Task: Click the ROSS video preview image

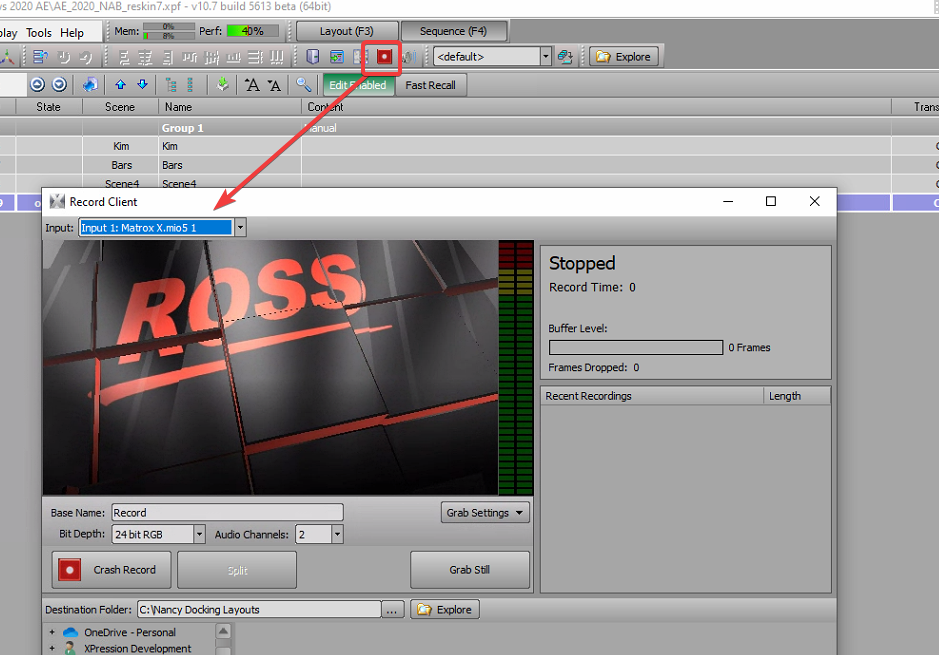Action: (270, 368)
